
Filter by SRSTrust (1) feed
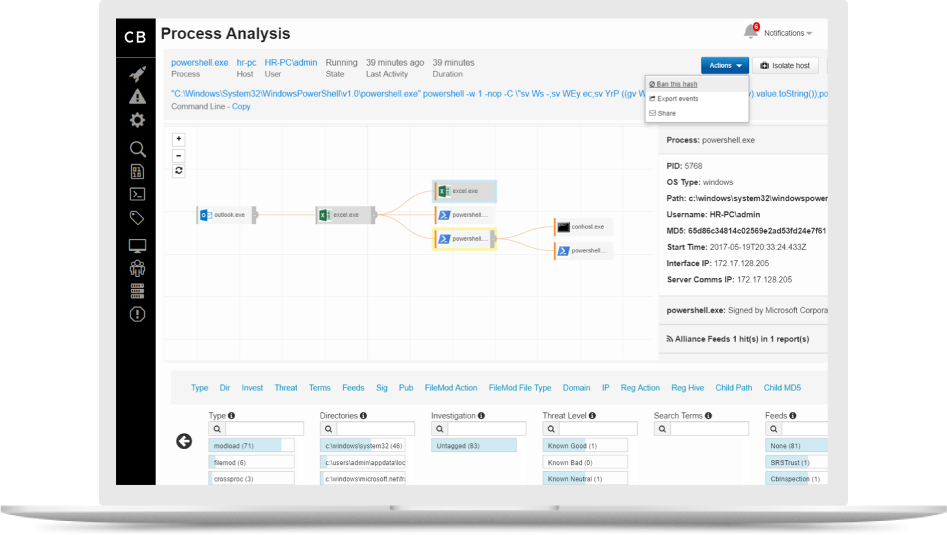tap(796, 463)
